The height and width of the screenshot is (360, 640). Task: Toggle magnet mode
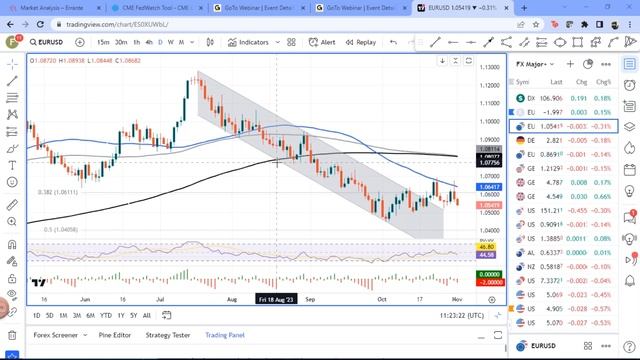pos(12,244)
